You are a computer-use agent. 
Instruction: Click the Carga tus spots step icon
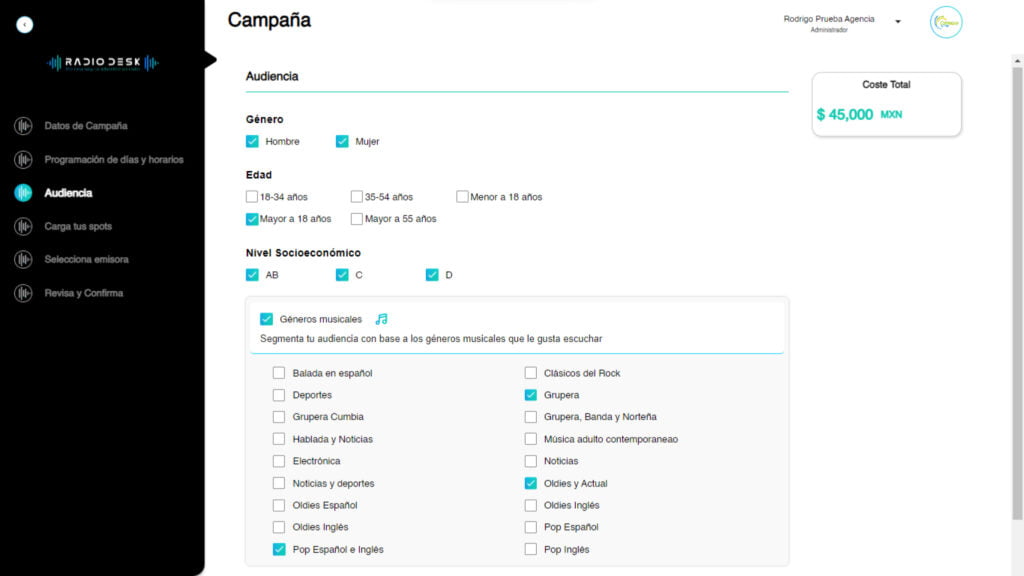[x=24, y=226]
